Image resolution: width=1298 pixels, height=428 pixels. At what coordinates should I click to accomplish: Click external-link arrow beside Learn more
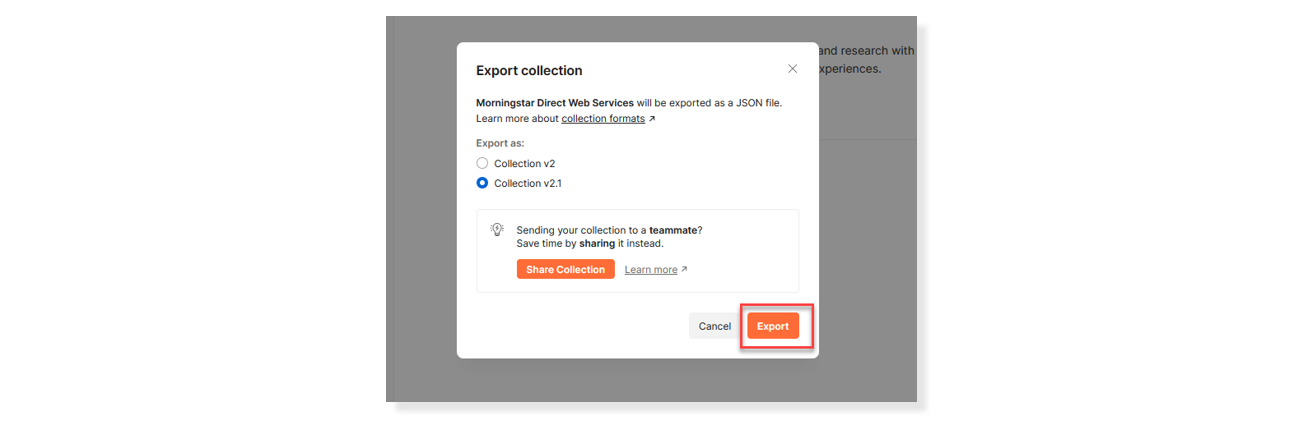click(684, 270)
